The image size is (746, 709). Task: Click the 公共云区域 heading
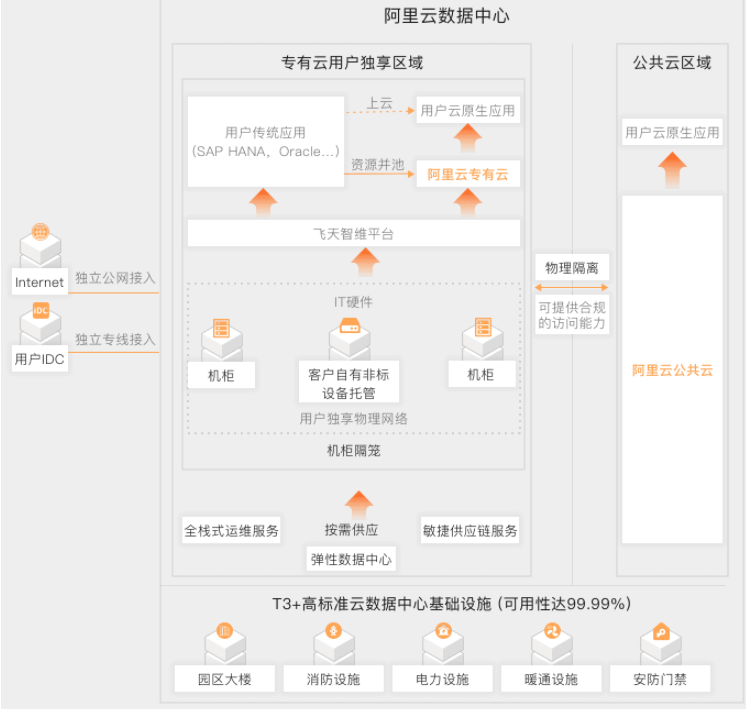pos(672,62)
